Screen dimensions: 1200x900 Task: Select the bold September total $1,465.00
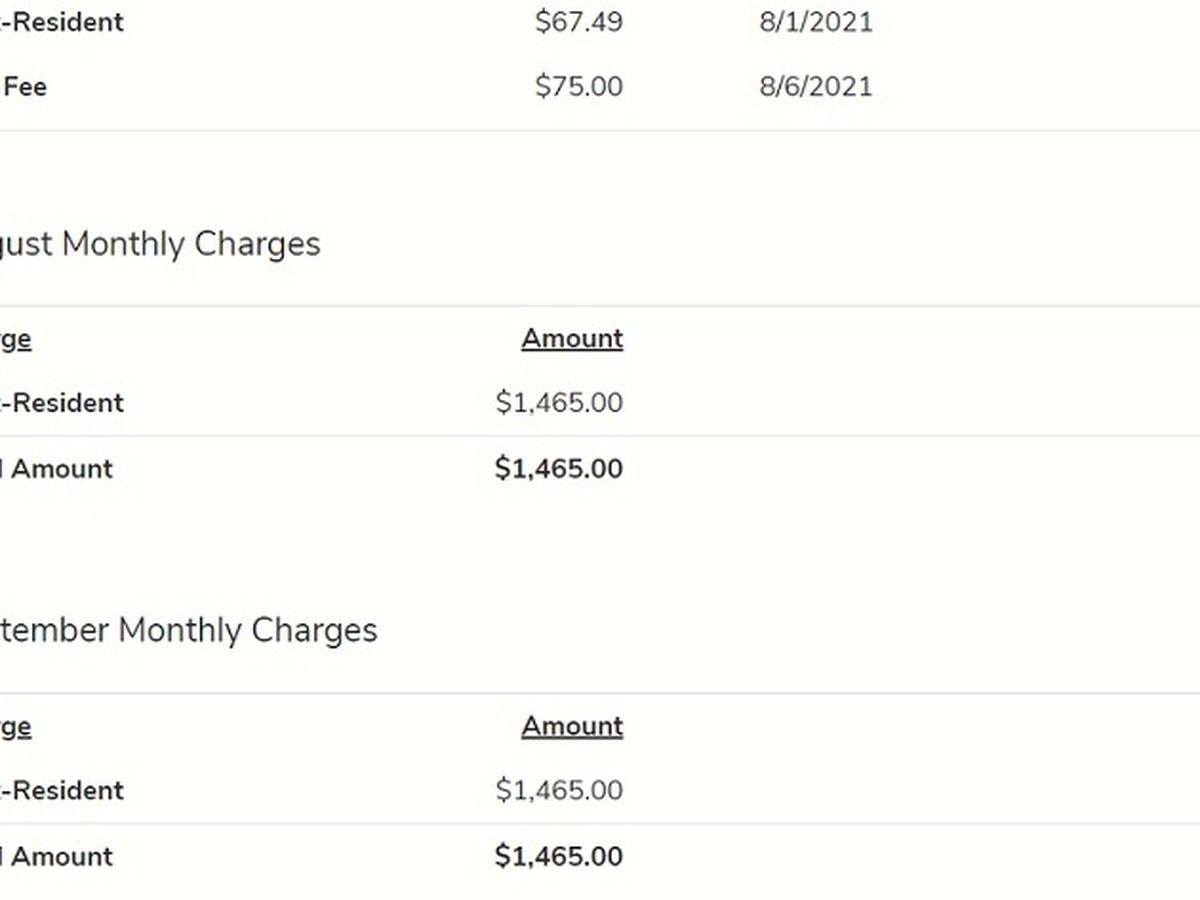pyautogui.click(x=559, y=856)
